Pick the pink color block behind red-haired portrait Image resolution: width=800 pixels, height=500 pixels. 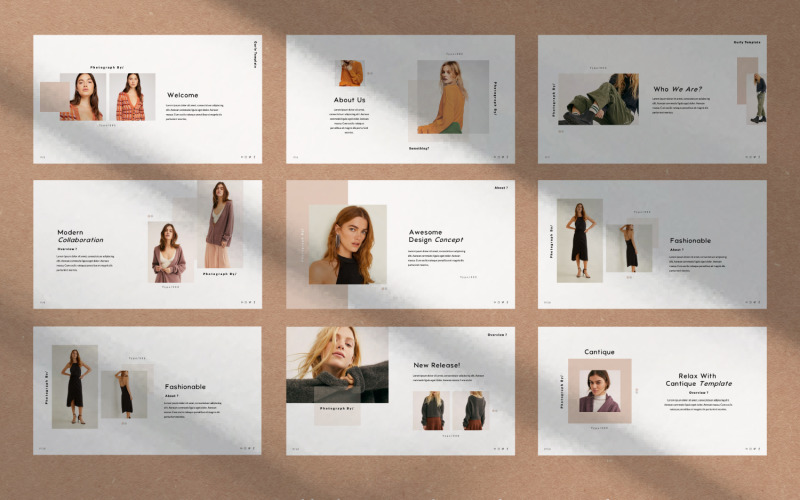(330, 193)
